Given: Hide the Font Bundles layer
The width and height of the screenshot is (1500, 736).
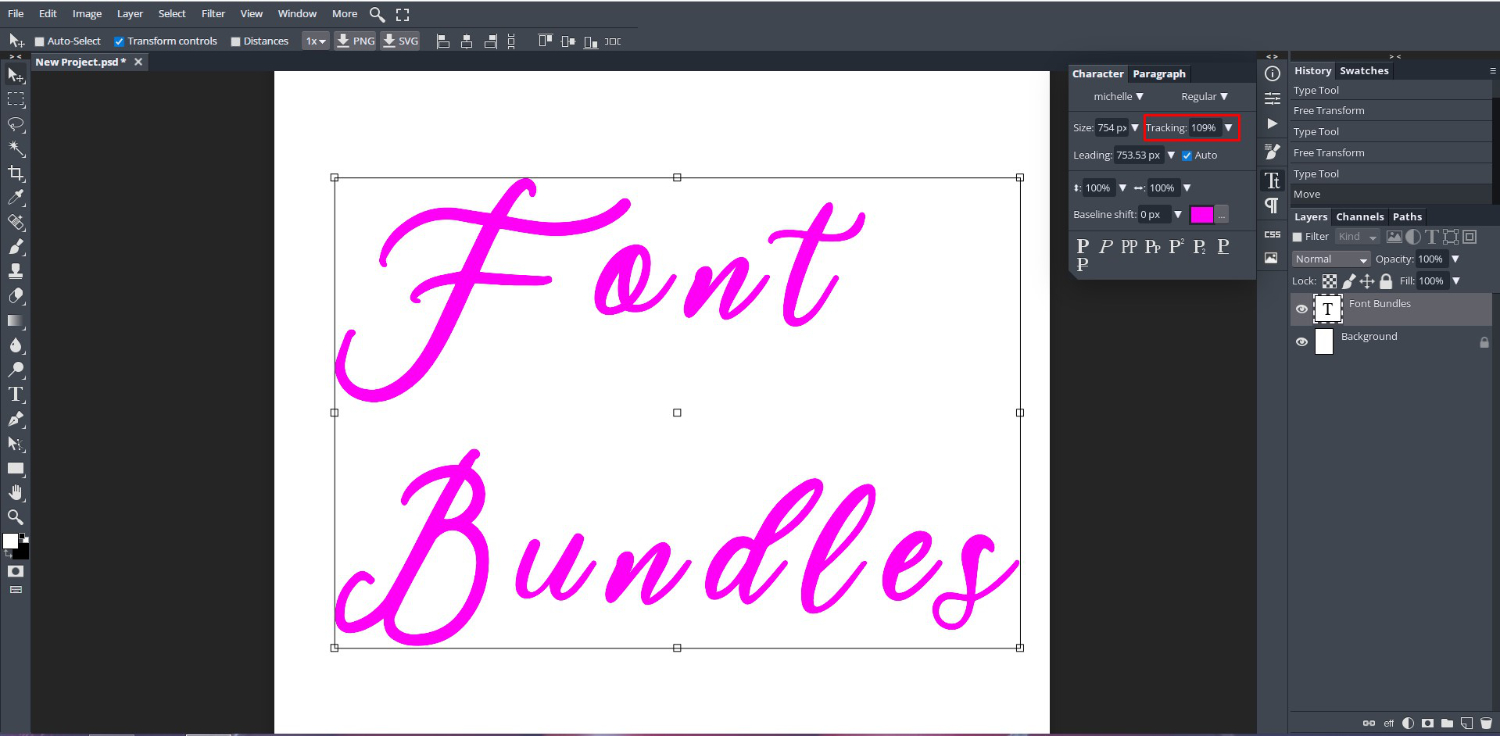Looking at the screenshot, I should click(1301, 309).
